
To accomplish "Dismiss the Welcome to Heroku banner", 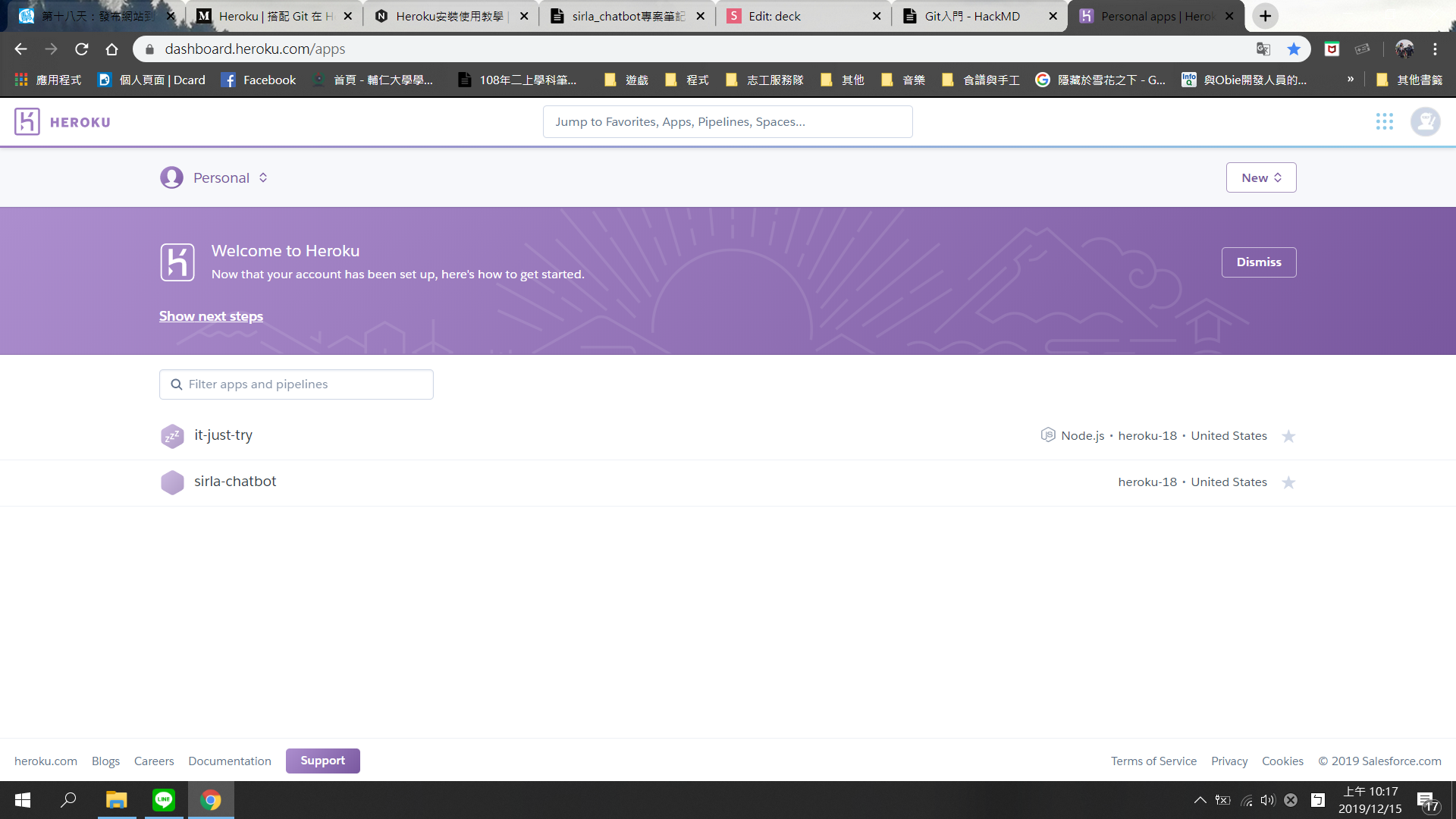I will pyautogui.click(x=1258, y=262).
